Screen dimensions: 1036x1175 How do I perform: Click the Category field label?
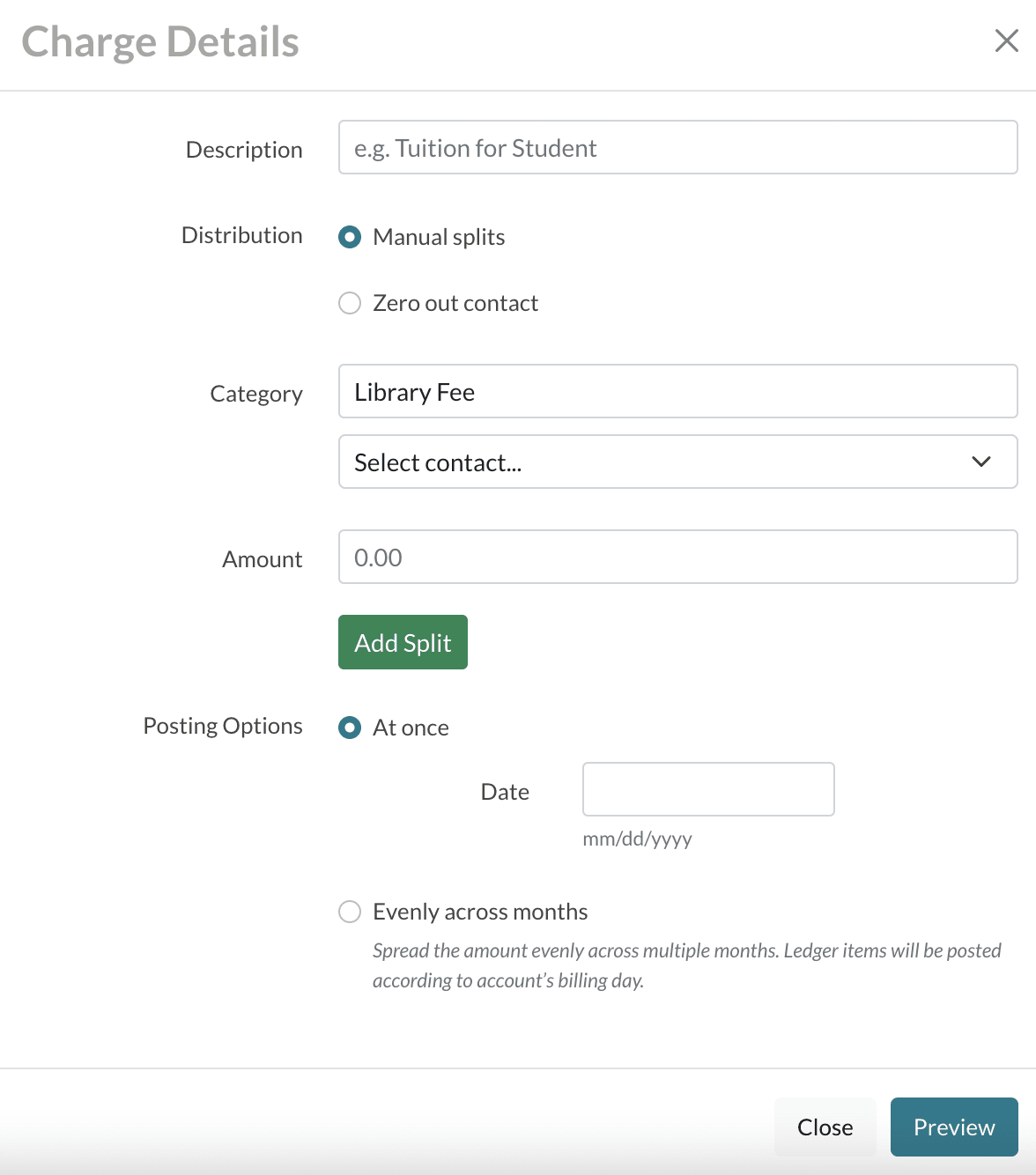[x=255, y=394]
